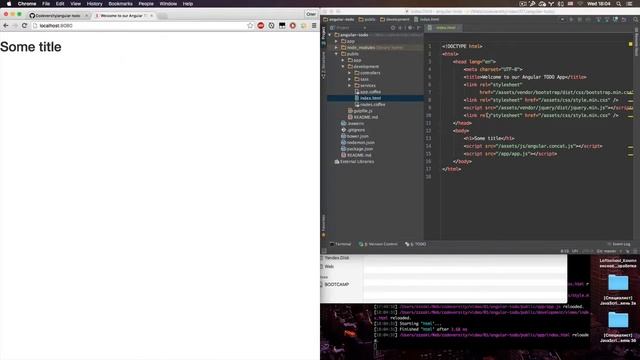The height and width of the screenshot is (360, 640).
Task: Open the File menu
Action: 46,4
